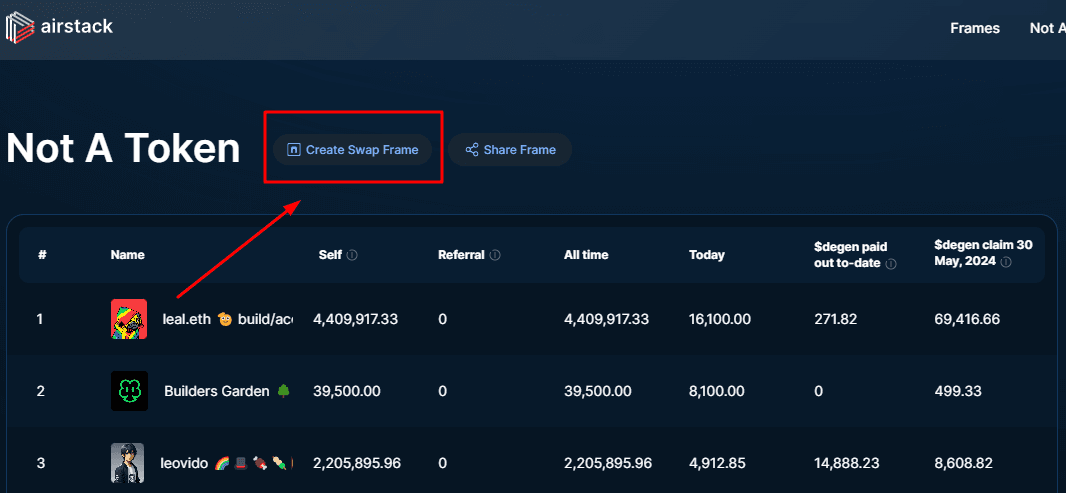Click the Create Swap Frame button

pyautogui.click(x=353, y=150)
